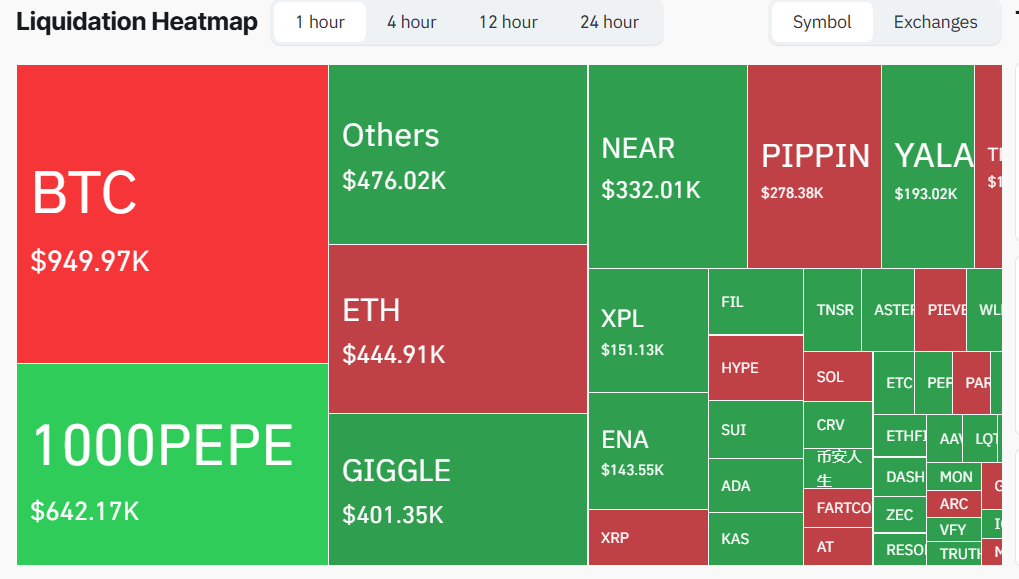Click the red BTC heatmap tile
Screen dimensions: 1019x579
pyautogui.click(x=172, y=214)
